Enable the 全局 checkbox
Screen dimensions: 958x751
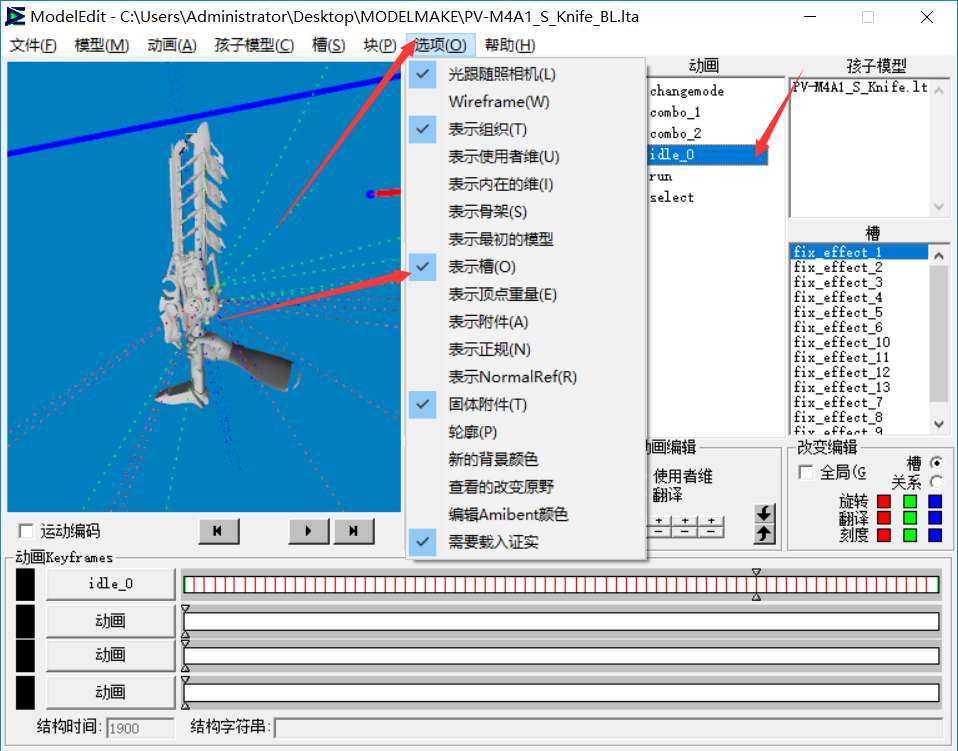pos(806,472)
